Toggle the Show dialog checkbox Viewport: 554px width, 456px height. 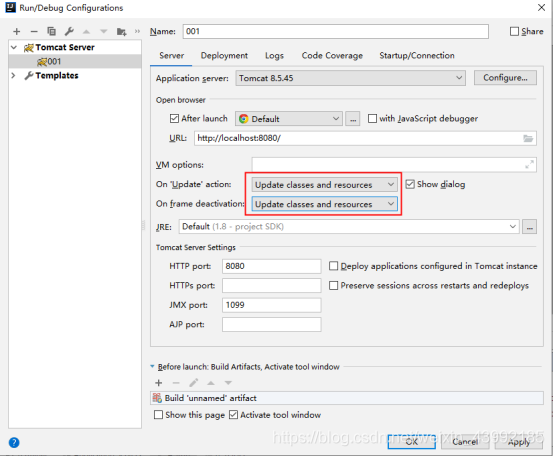(x=410, y=184)
